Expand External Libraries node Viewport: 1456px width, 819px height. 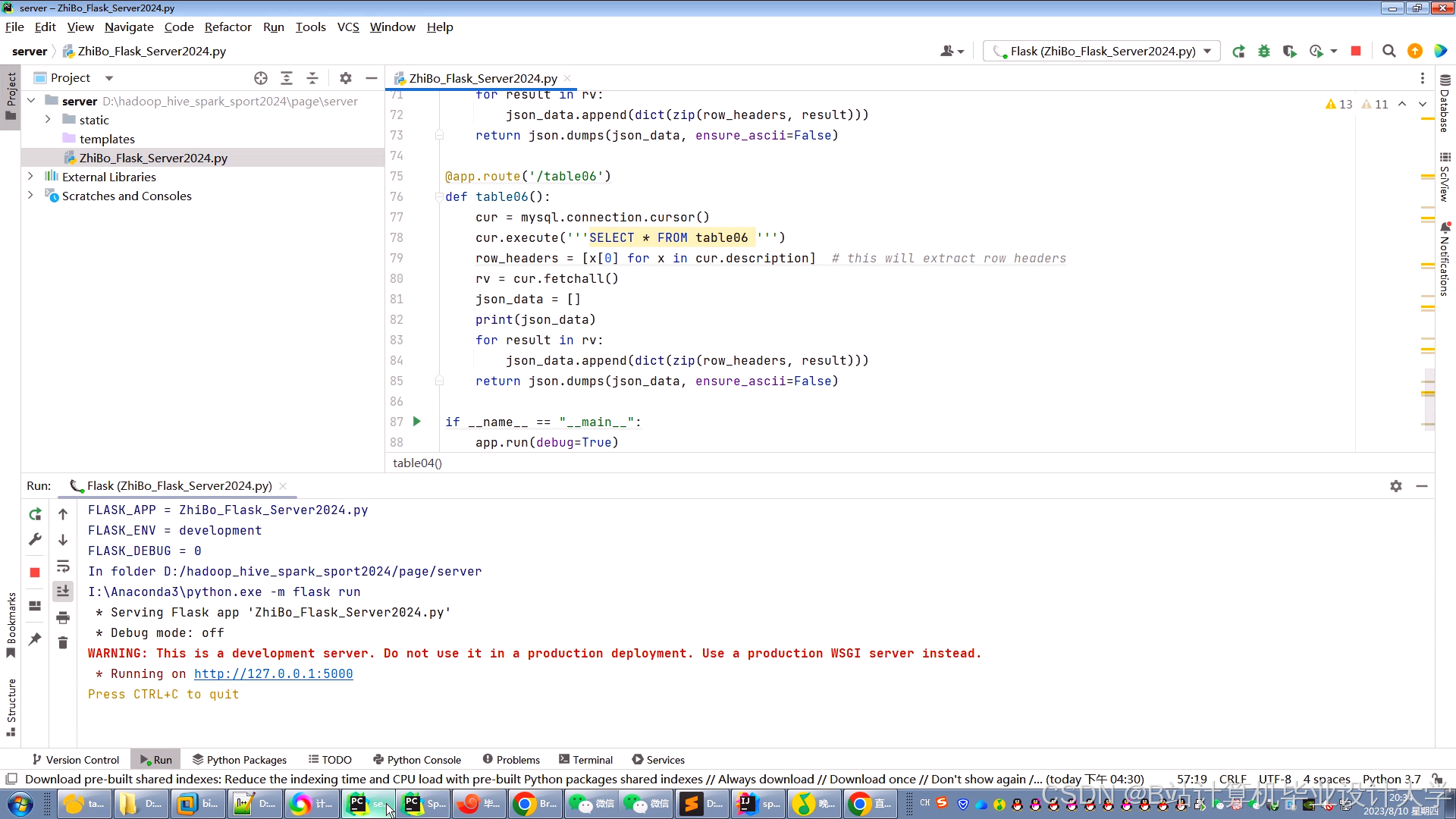coord(30,177)
